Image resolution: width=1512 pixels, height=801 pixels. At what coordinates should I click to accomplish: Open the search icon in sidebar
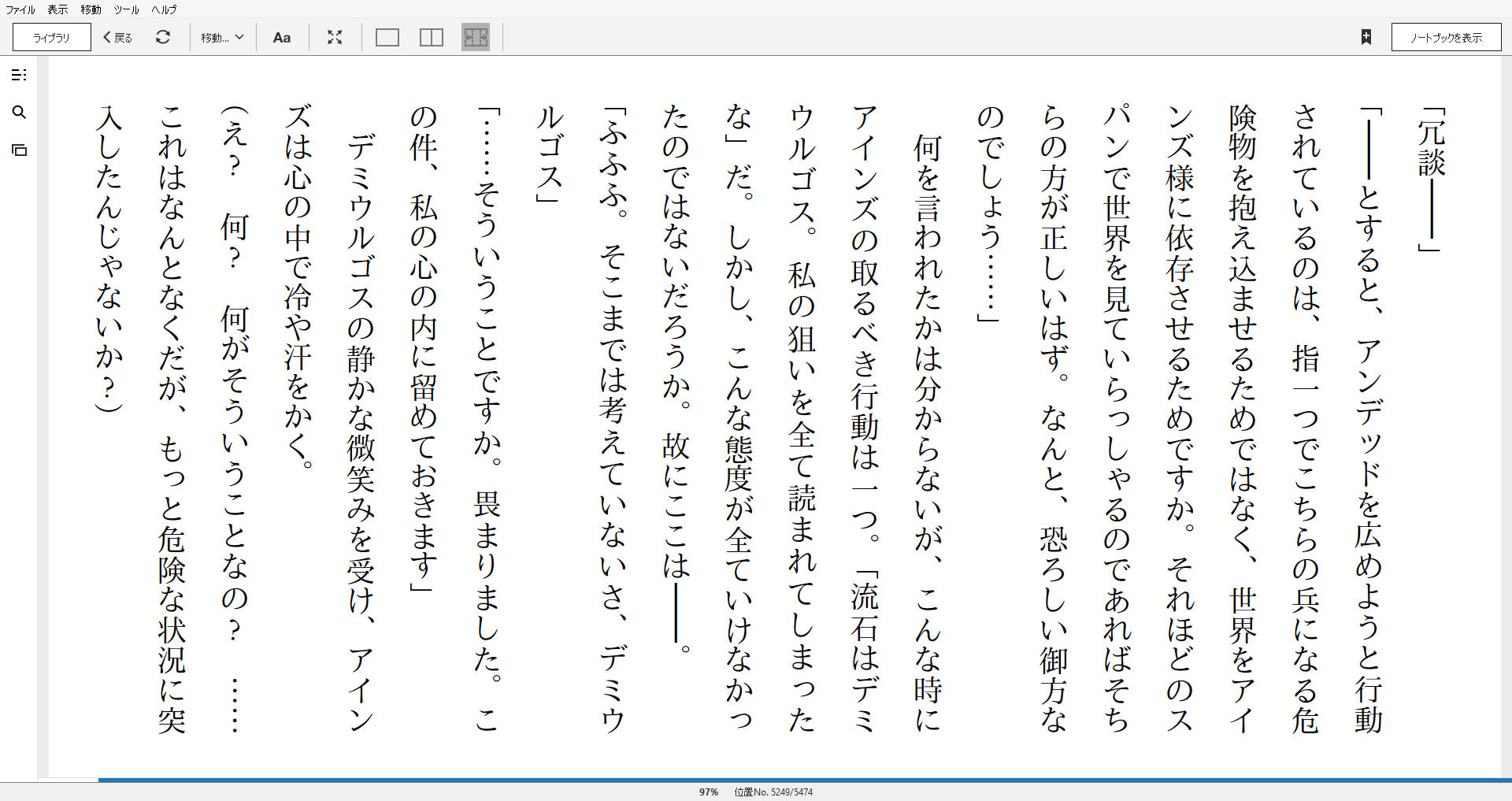click(x=19, y=113)
